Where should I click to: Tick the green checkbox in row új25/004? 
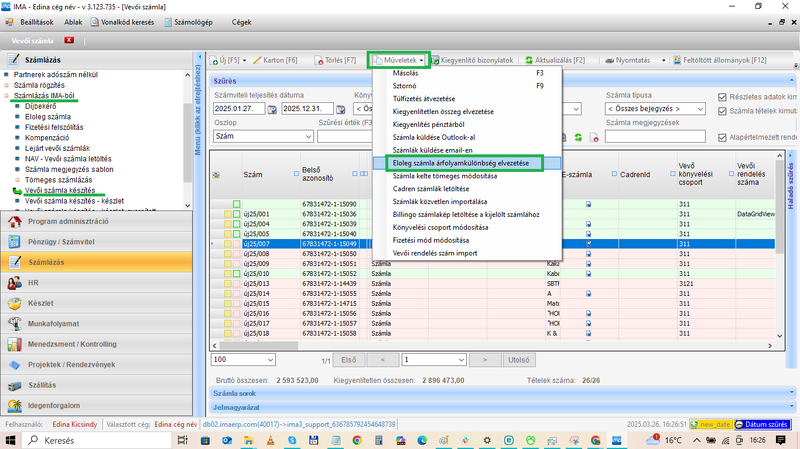[237, 224]
